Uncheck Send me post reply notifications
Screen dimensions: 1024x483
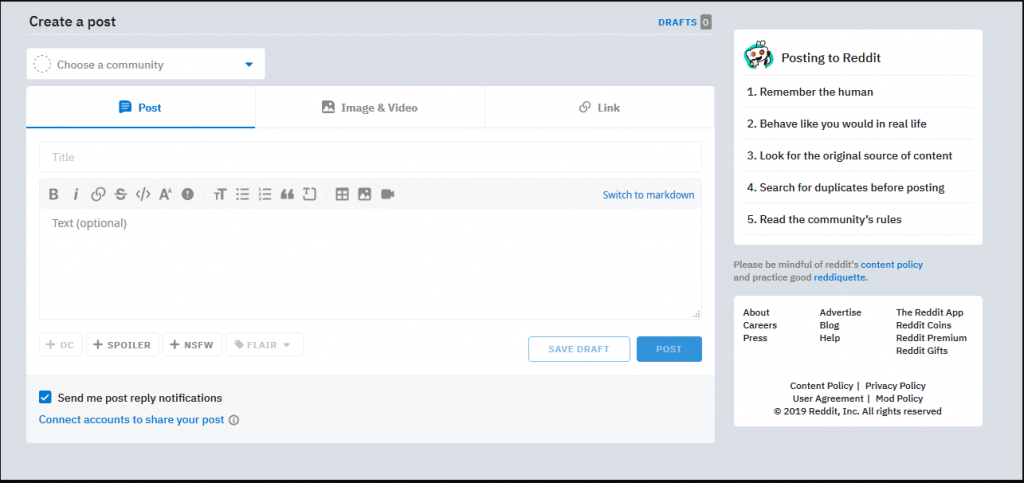tap(45, 397)
